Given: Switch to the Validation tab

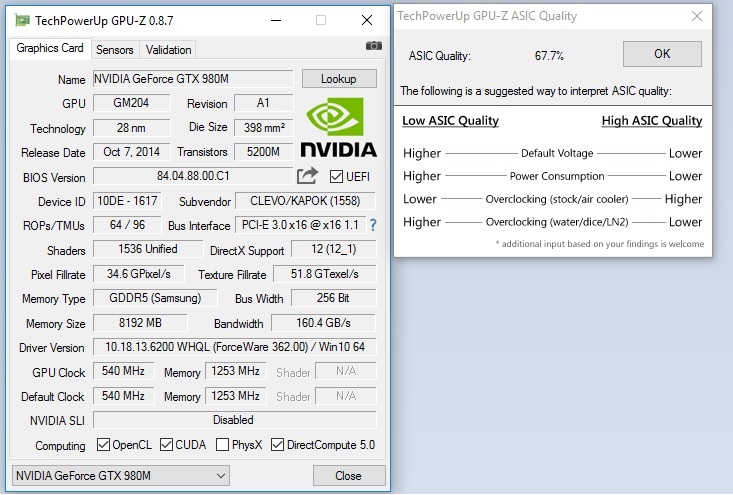Looking at the screenshot, I should (168, 50).
